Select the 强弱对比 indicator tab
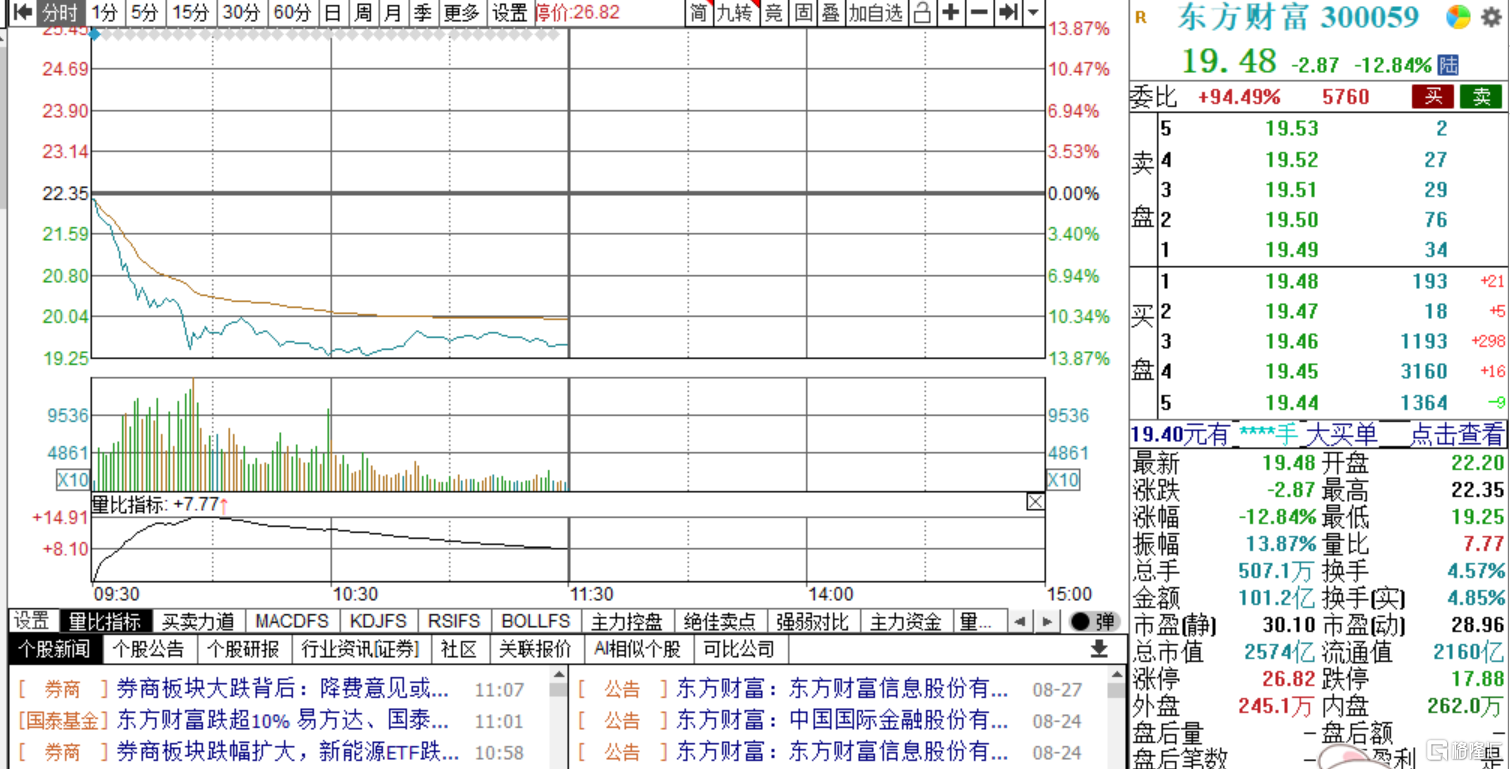 tap(811, 621)
